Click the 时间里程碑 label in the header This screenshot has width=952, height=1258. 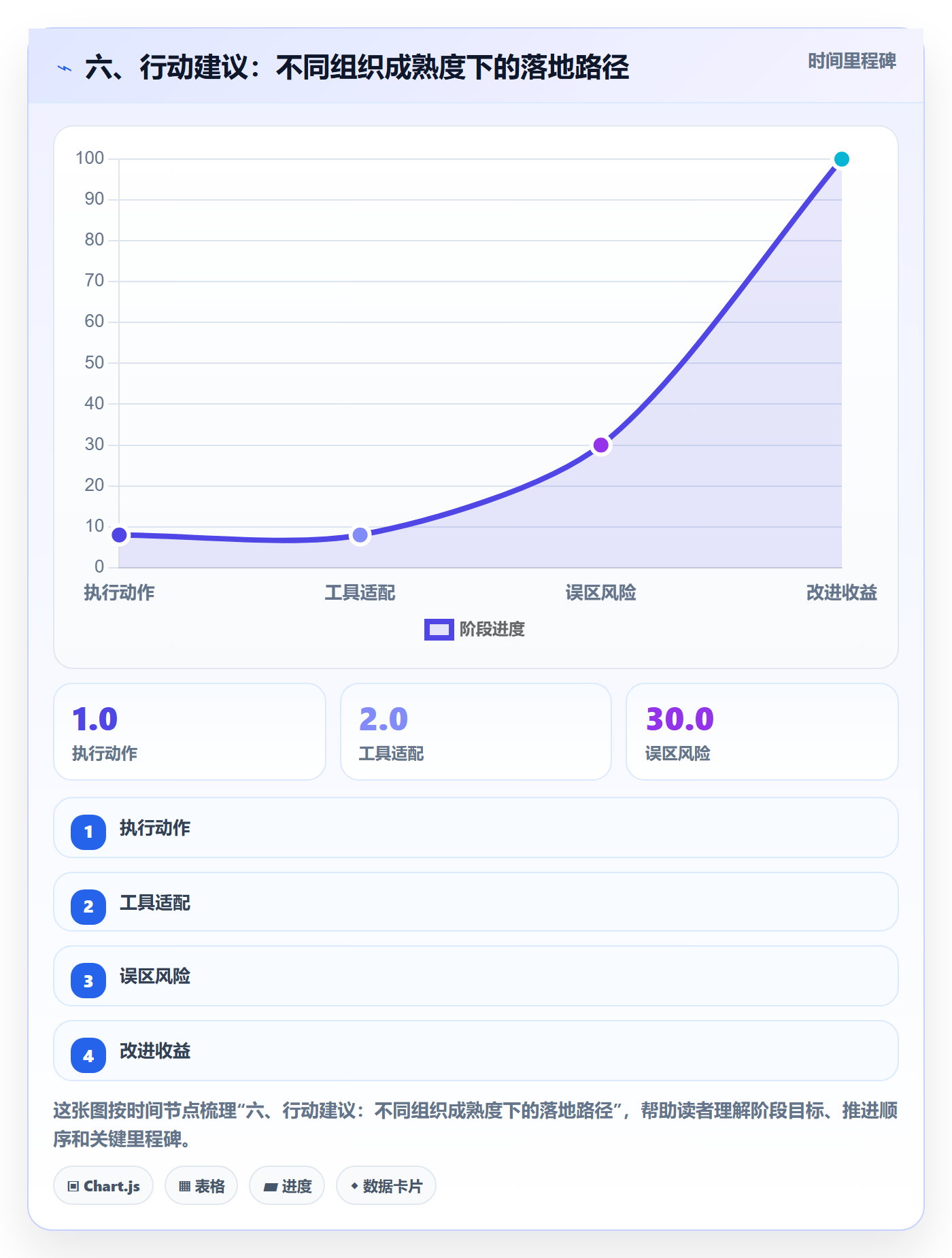click(x=852, y=61)
